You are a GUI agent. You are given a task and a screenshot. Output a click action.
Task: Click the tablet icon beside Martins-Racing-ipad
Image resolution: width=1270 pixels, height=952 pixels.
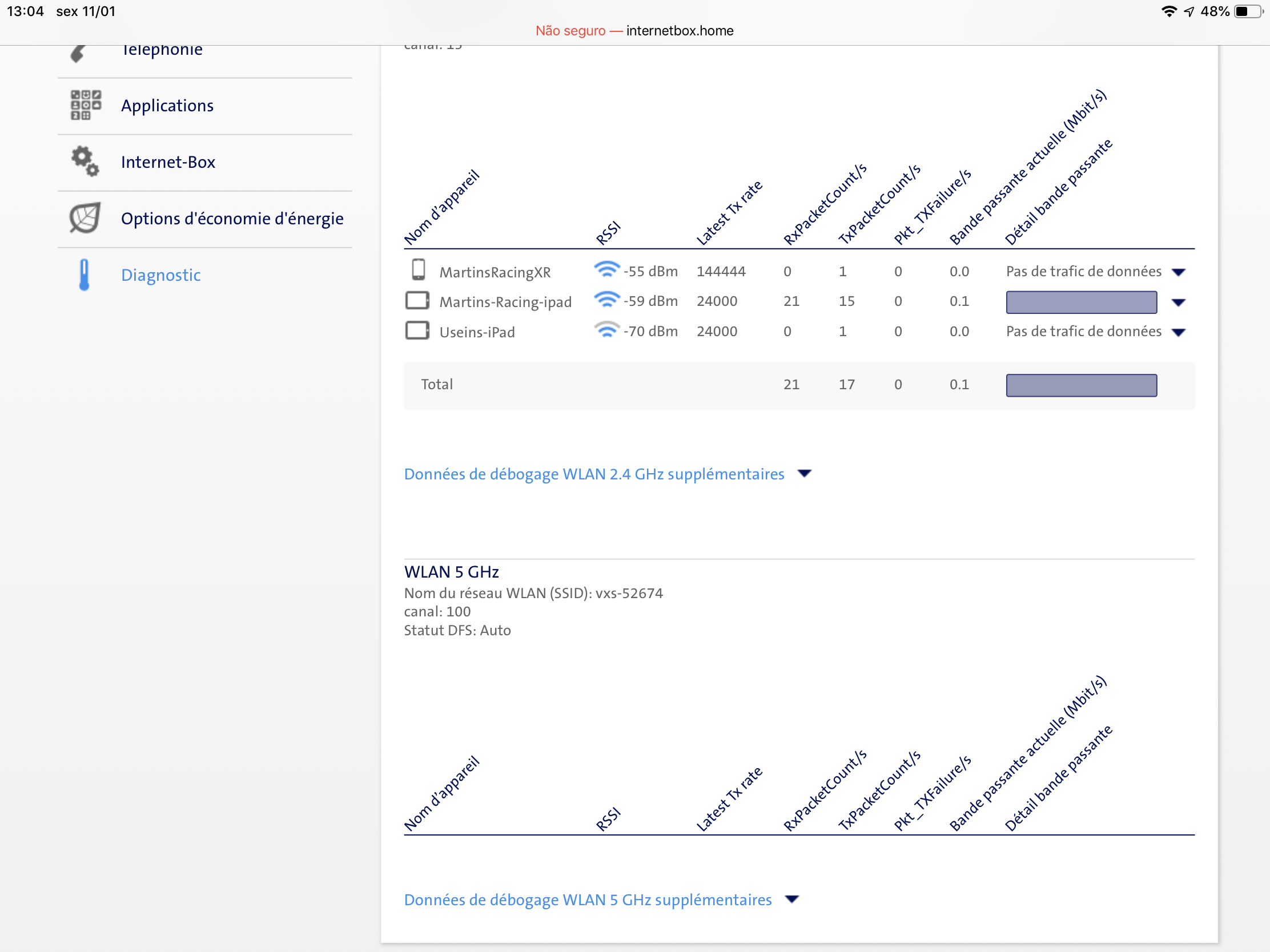coord(417,301)
